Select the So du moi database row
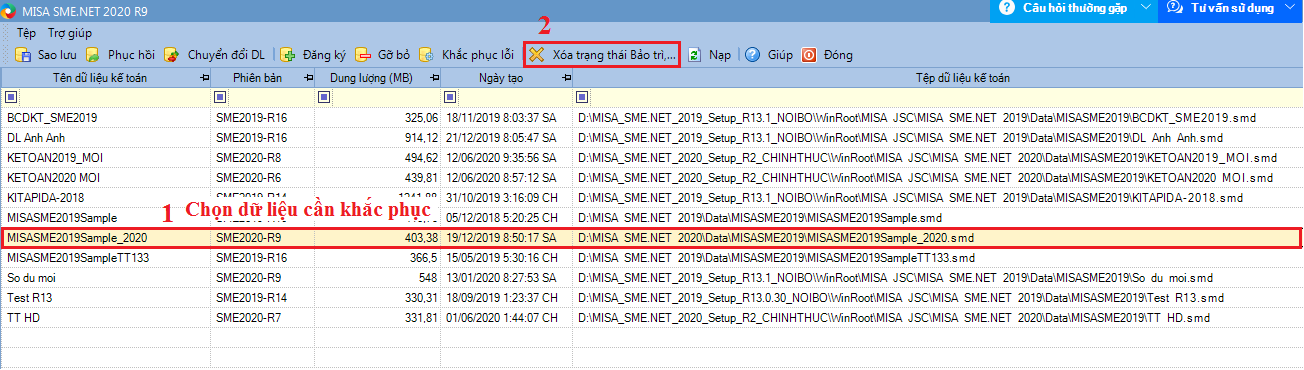The height and width of the screenshot is (370, 1304). pyautogui.click(x=651, y=277)
